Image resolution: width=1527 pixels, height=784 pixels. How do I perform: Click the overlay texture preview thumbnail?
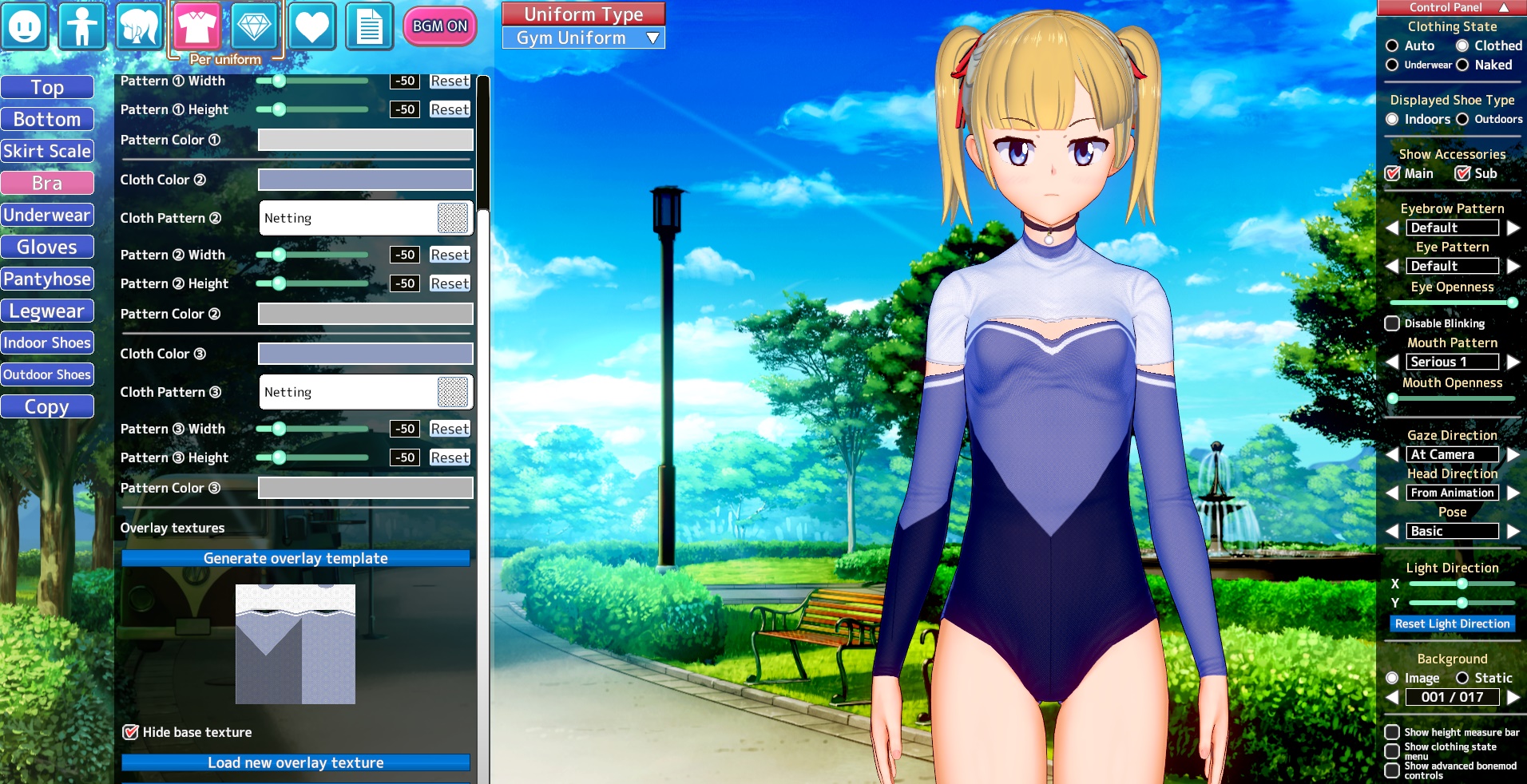tap(295, 644)
